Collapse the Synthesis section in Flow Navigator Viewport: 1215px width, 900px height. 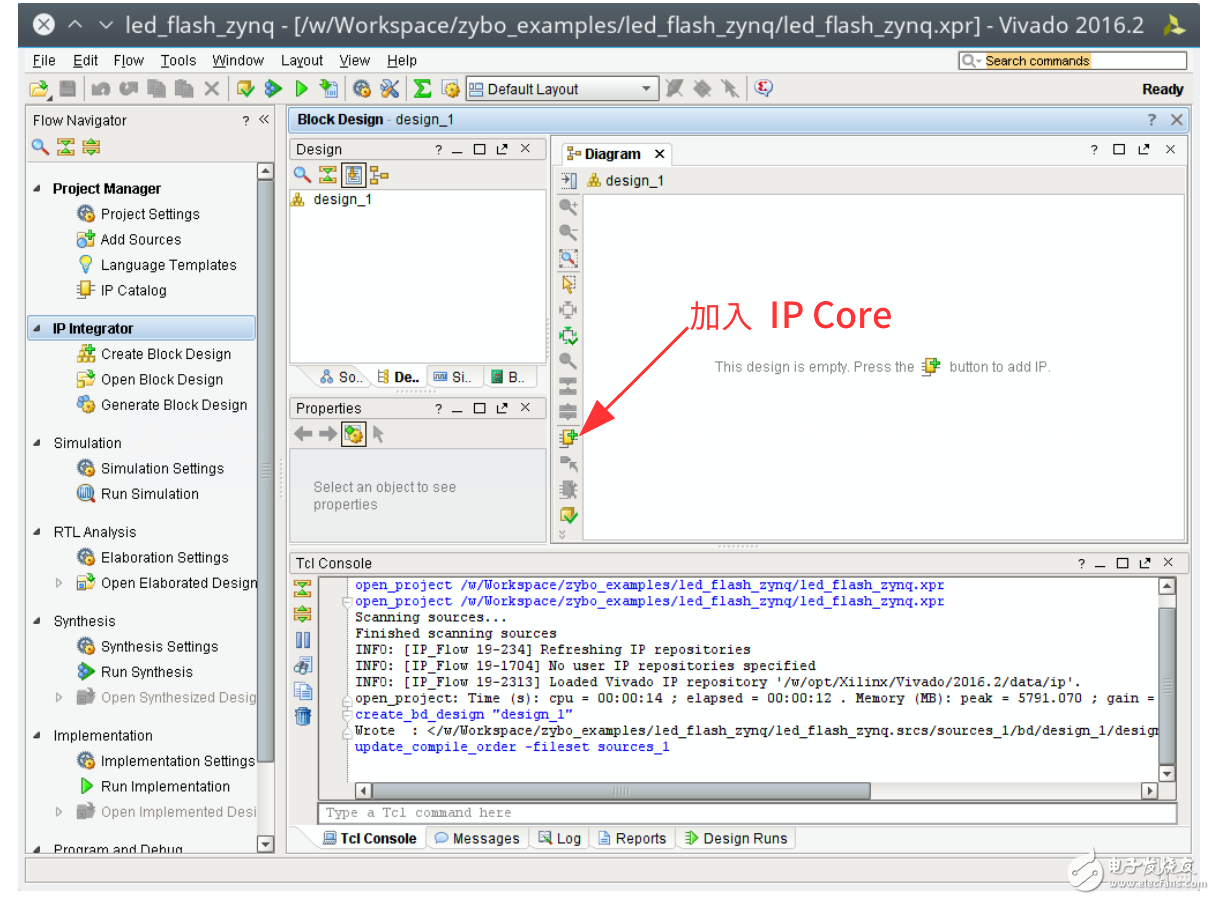pos(38,621)
